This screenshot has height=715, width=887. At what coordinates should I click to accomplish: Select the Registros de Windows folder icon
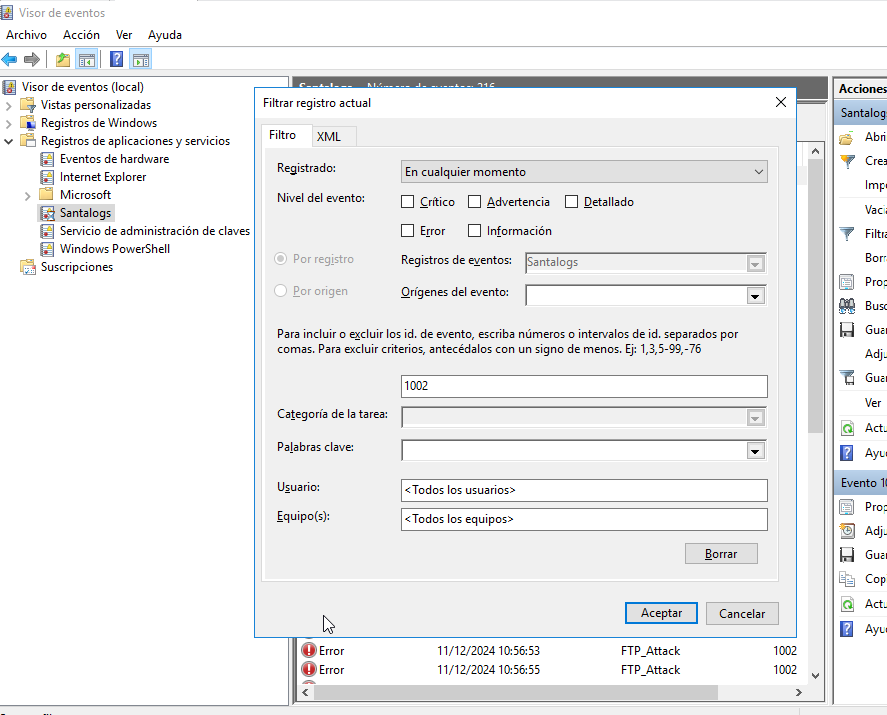coord(27,123)
